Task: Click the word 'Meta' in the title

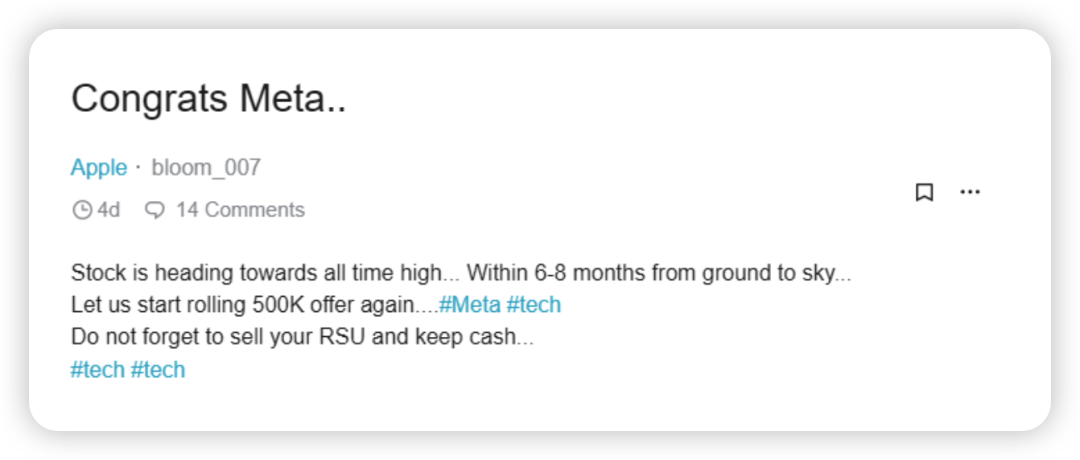Action: click(x=293, y=98)
